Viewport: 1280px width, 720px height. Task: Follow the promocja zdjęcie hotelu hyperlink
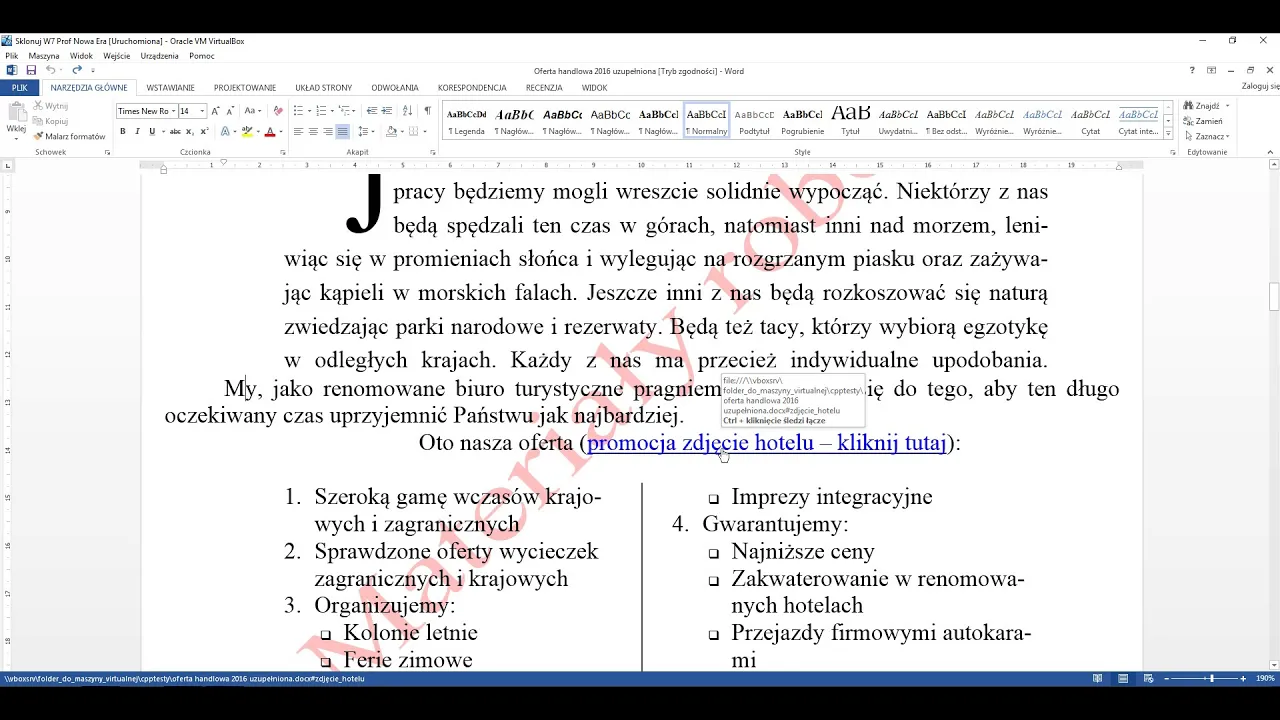766,443
